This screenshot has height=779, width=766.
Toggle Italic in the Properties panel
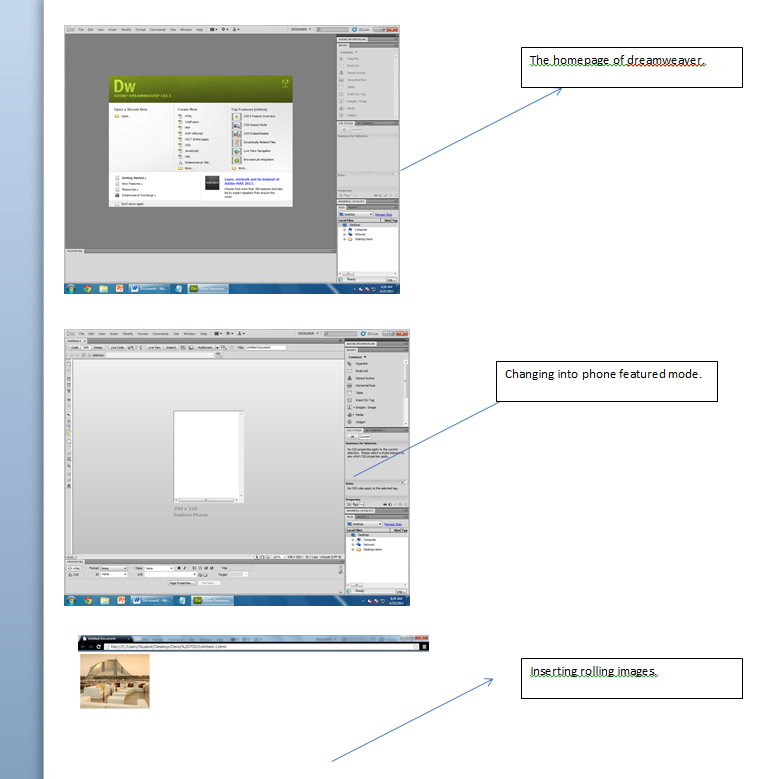185,568
